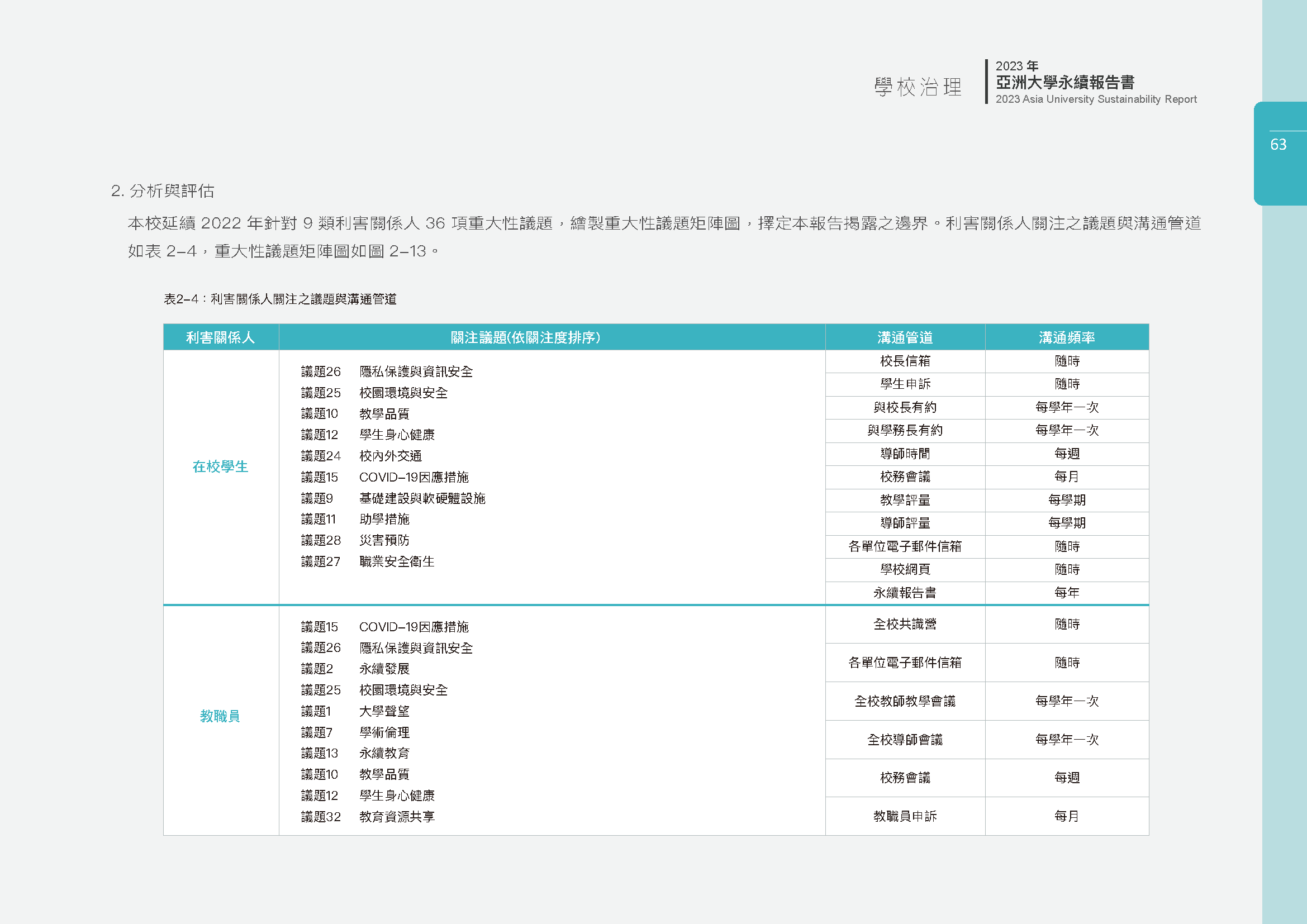Click '議題26 隱私保護與資訊安全' in staff section
The height and width of the screenshot is (924, 1307).
(387, 648)
